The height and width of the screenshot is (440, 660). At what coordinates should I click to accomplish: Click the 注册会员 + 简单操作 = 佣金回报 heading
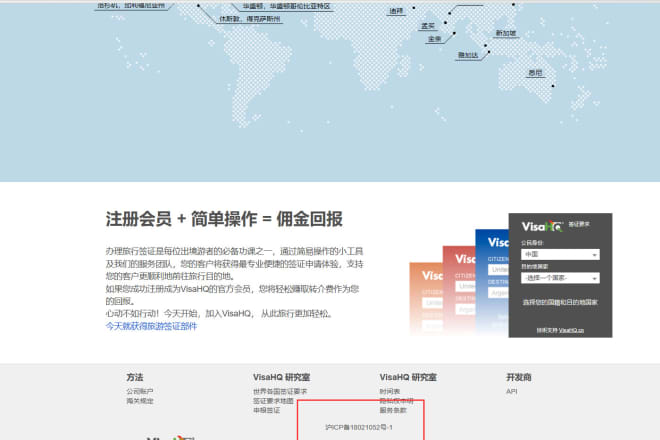point(224,219)
